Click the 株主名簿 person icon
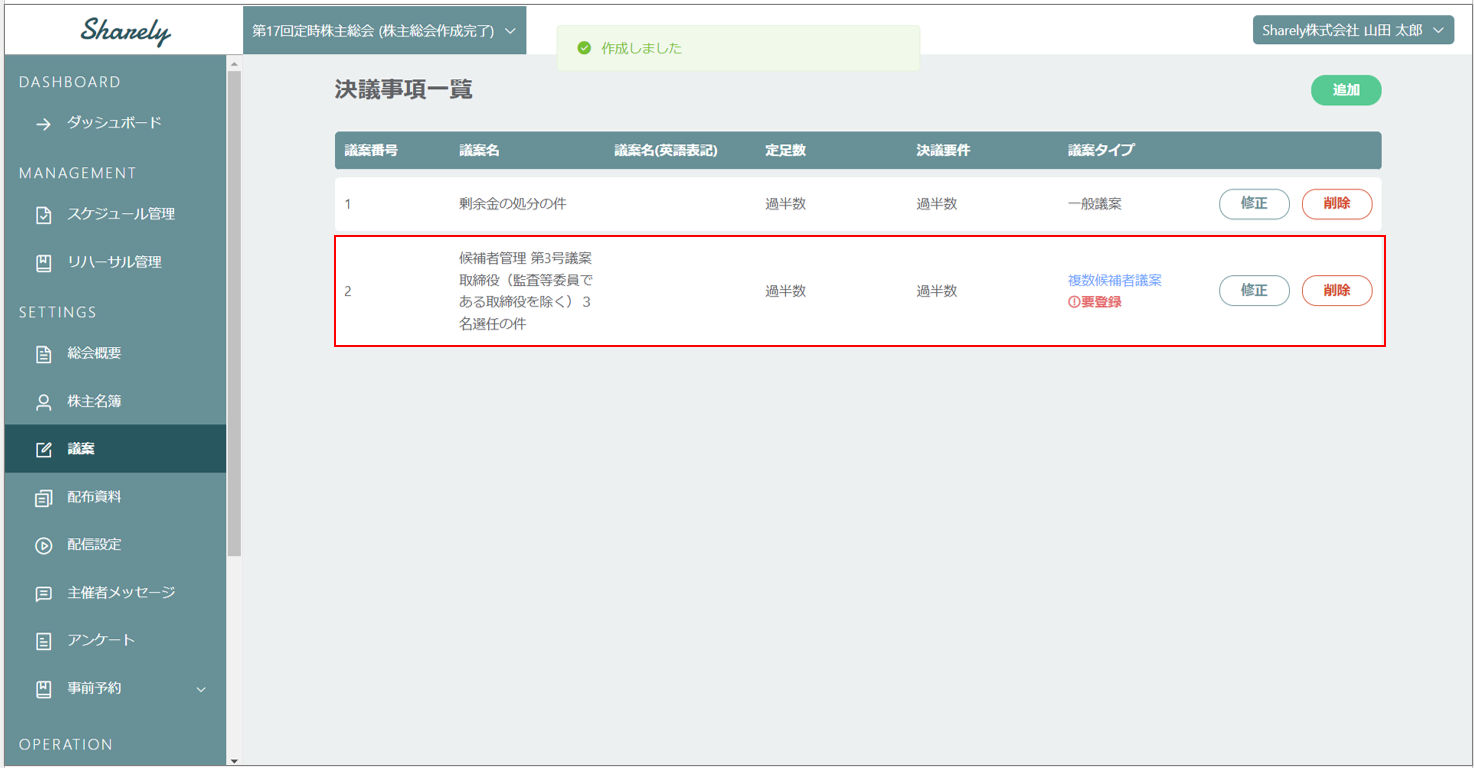Viewport: 1474px width, 768px height. [43, 402]
